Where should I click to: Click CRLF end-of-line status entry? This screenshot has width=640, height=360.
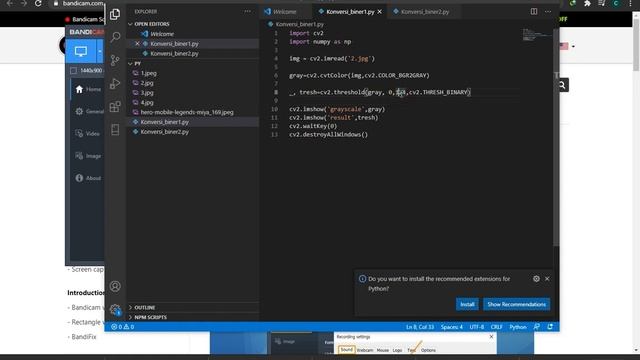496,327
